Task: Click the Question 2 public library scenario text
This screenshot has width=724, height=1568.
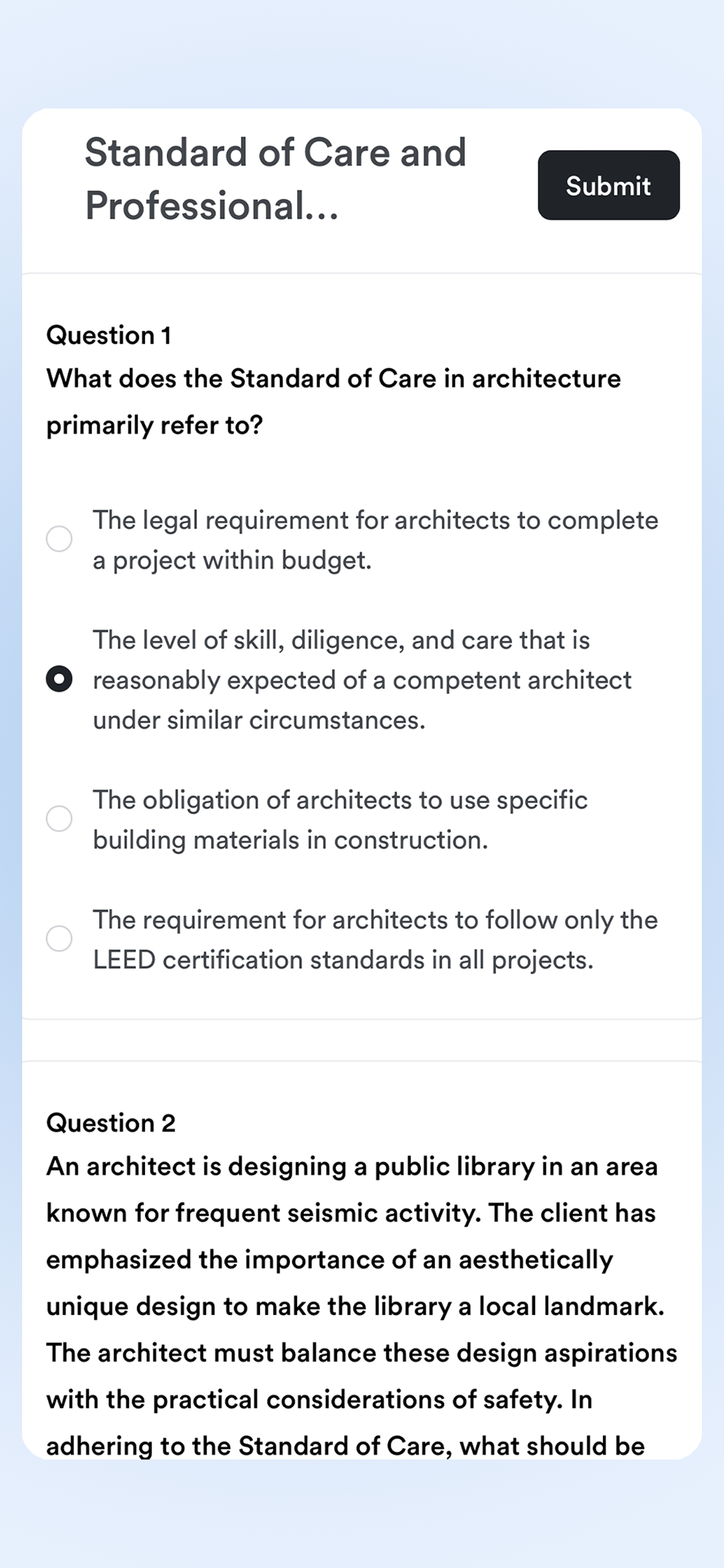Action: [x=362, y=1305]
